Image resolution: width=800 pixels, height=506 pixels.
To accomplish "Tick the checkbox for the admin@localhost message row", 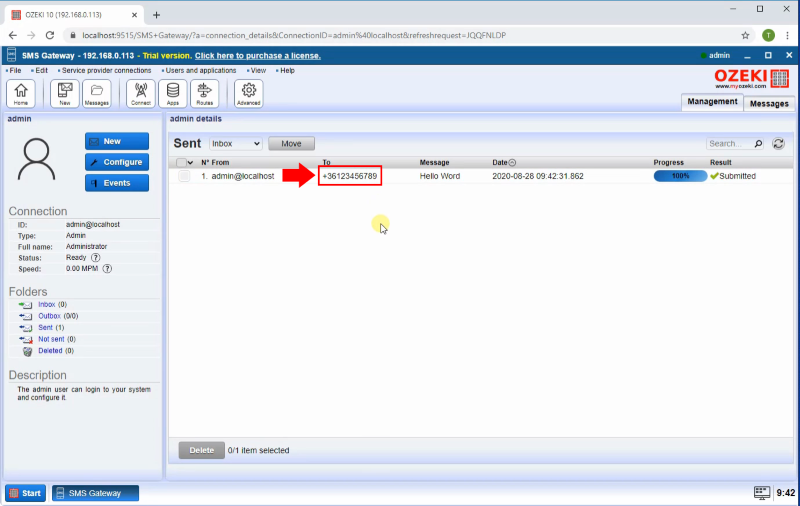I will 184,176.
